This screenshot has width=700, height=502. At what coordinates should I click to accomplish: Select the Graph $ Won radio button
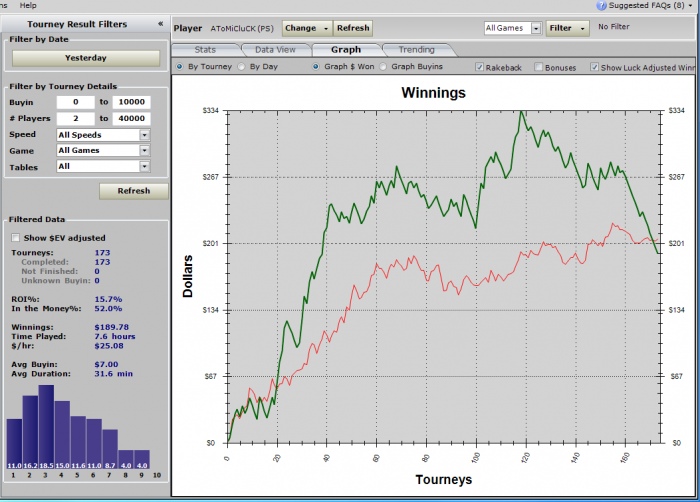click(x=316, y=67)
